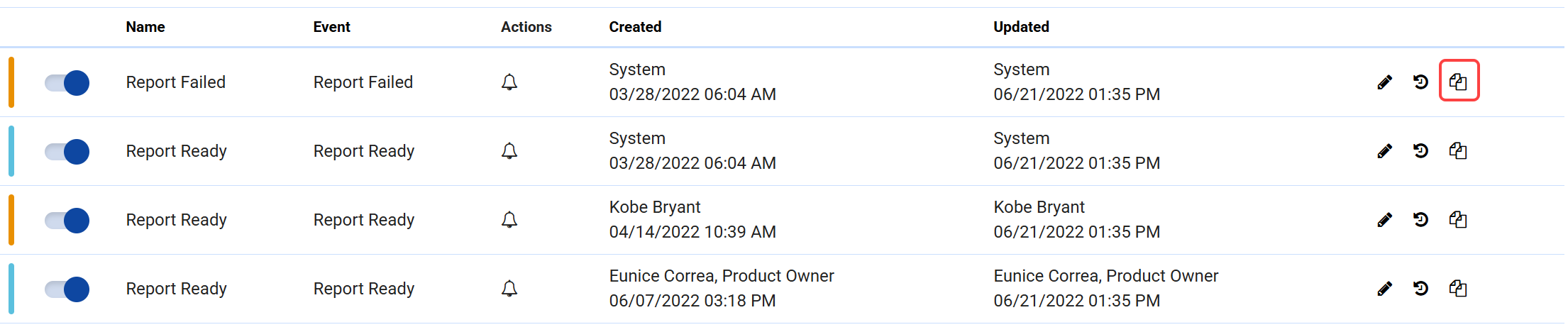
Task: Click the Created column header
Action: [635, 27]
